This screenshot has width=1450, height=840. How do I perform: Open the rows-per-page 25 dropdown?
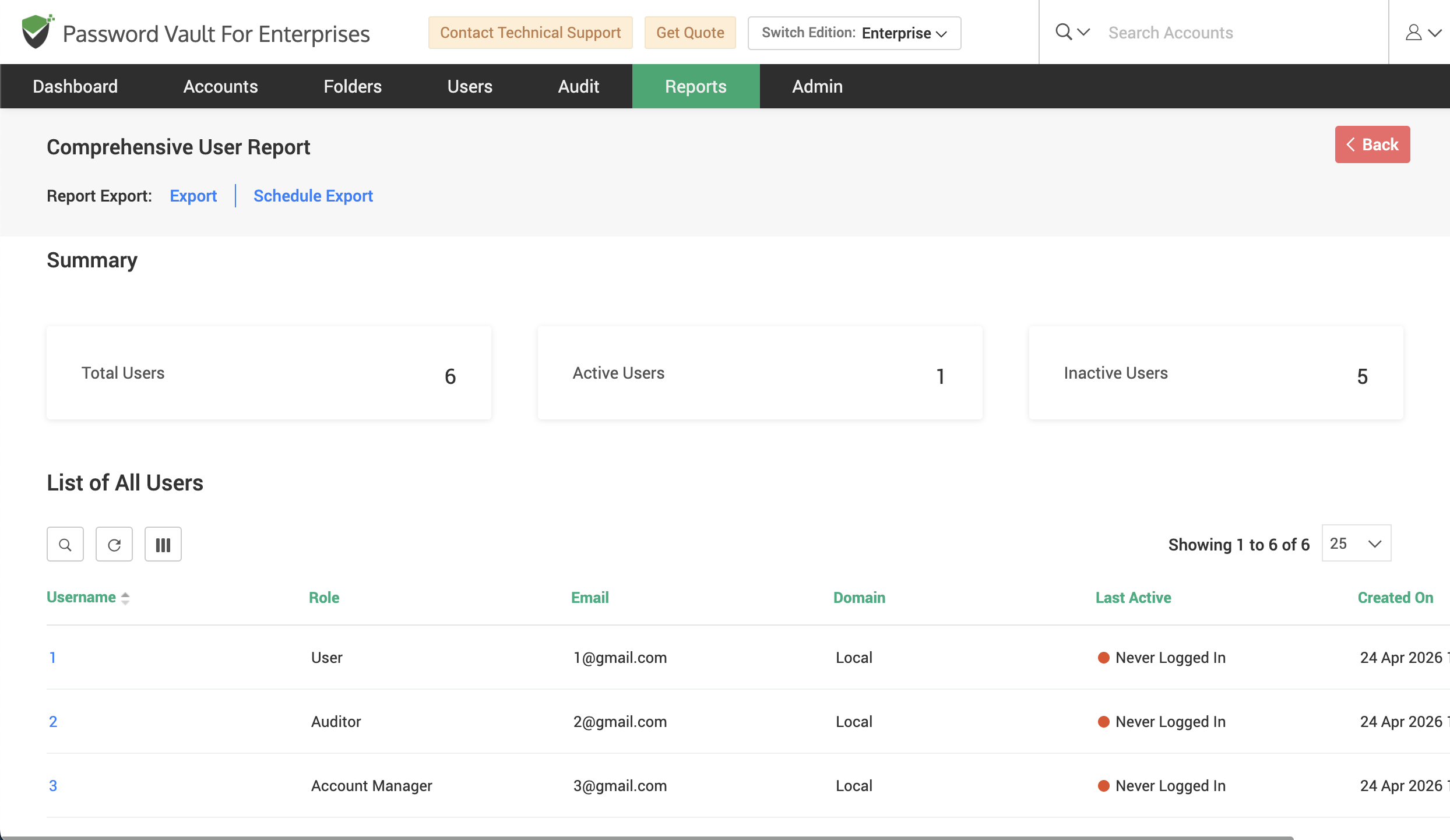click(1356, 543)
